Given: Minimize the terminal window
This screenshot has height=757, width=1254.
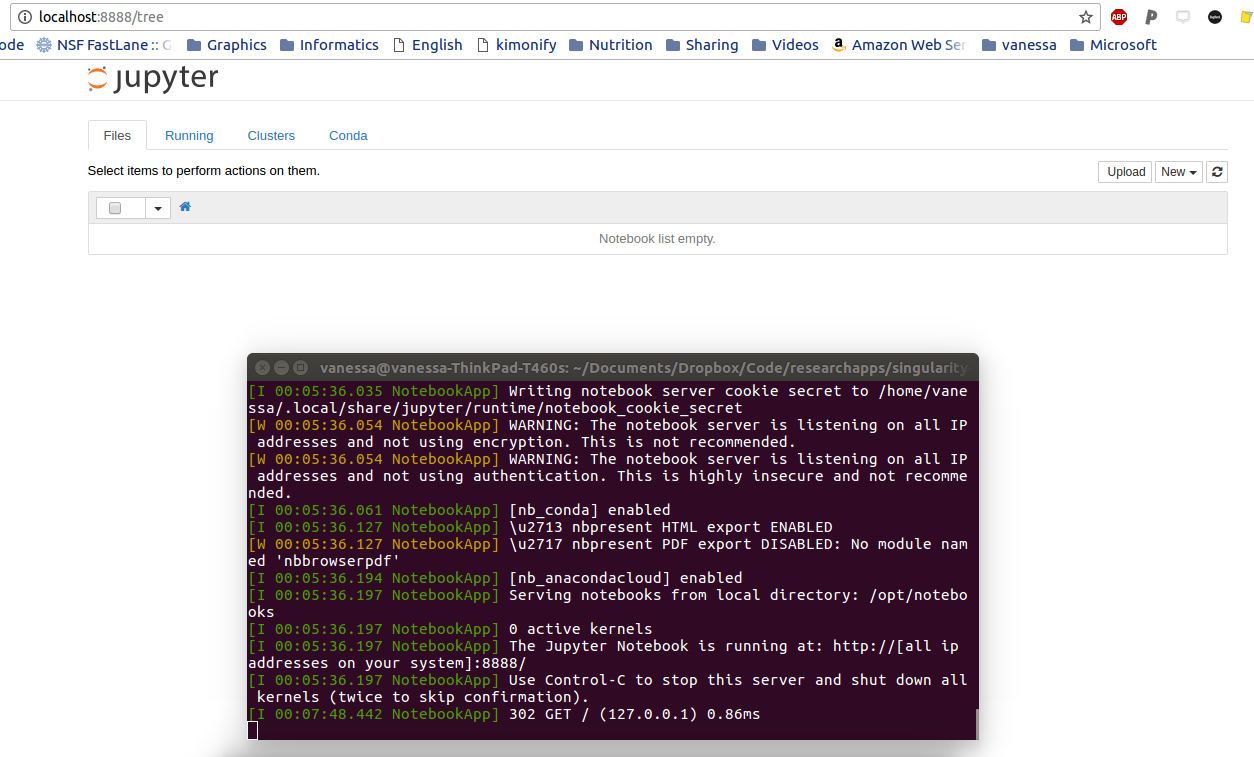Looking at the screenshot, I should (x=282, y=368).
